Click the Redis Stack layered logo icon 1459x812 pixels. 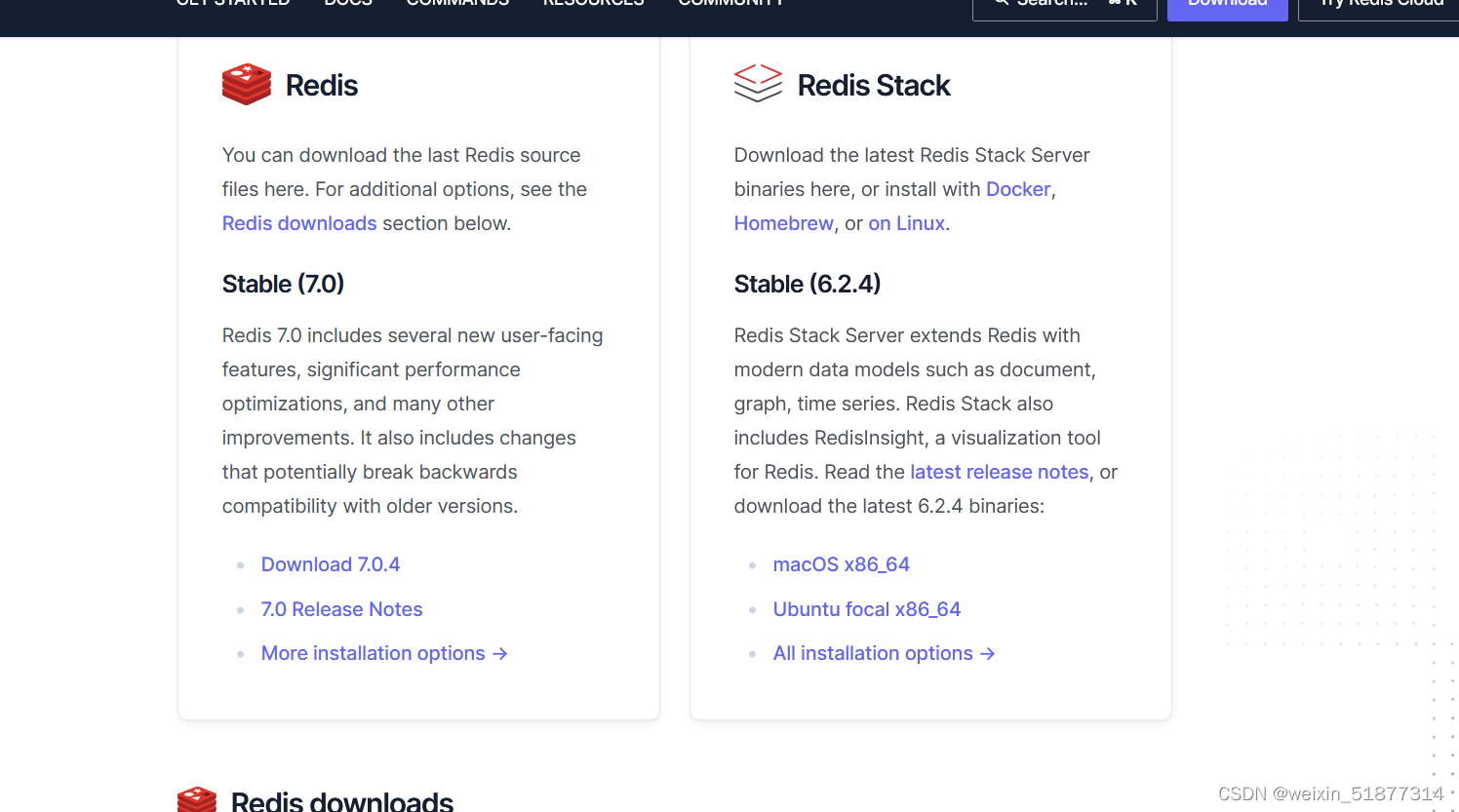tap(758, 84)
